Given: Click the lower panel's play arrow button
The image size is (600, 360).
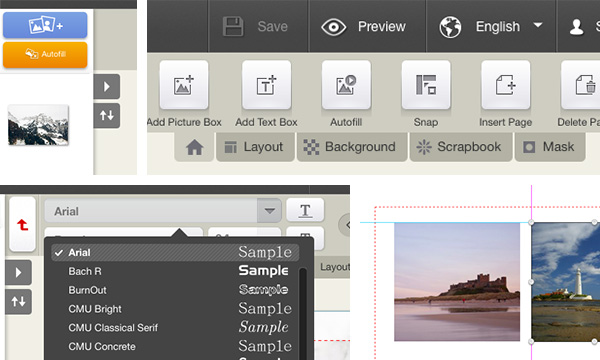Looking at the screenshot, I should click(18, 272).
